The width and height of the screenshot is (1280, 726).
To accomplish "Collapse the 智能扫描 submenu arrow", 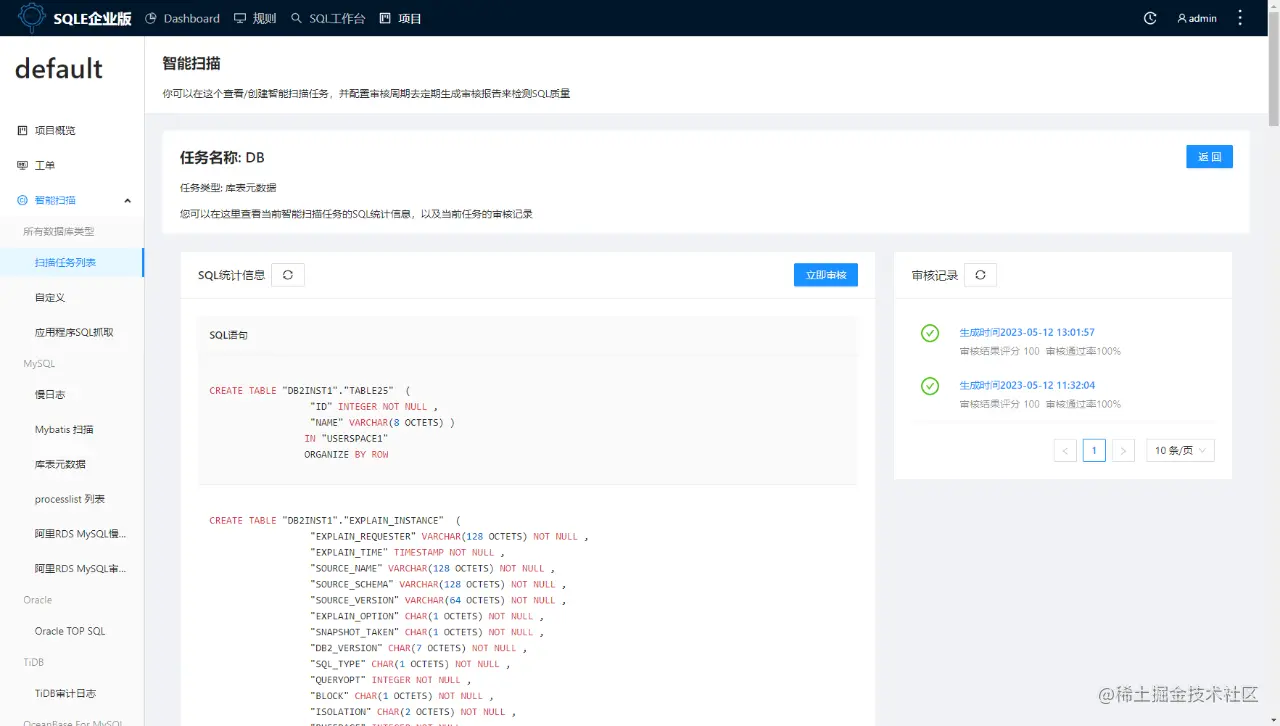I will click(x=127, y=200).
